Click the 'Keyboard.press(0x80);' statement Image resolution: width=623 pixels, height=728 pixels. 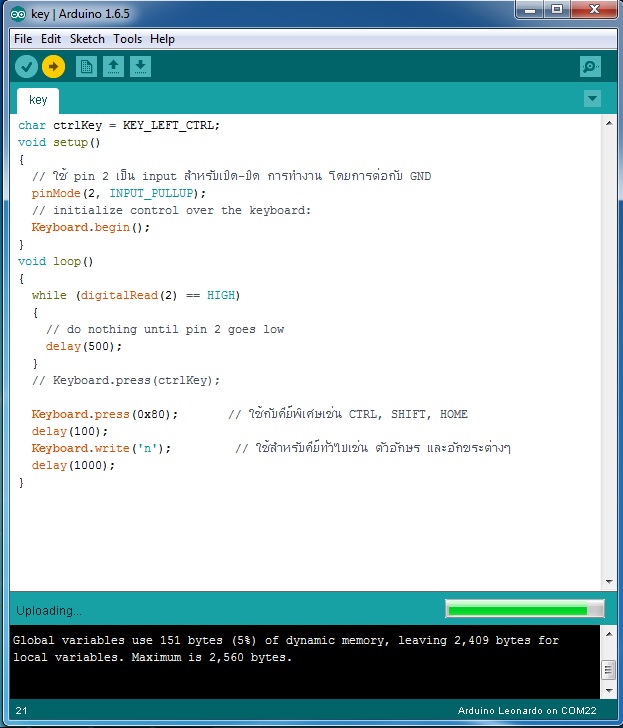point(104,414)
